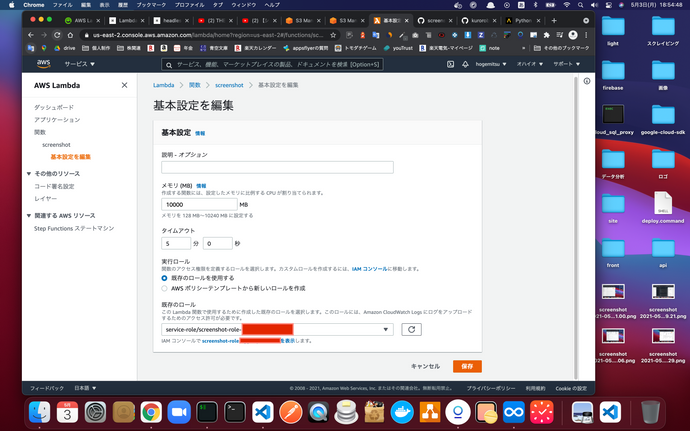690x431 pixels.
Task: Reload the page in Chrome
Action: pos(57,35)
